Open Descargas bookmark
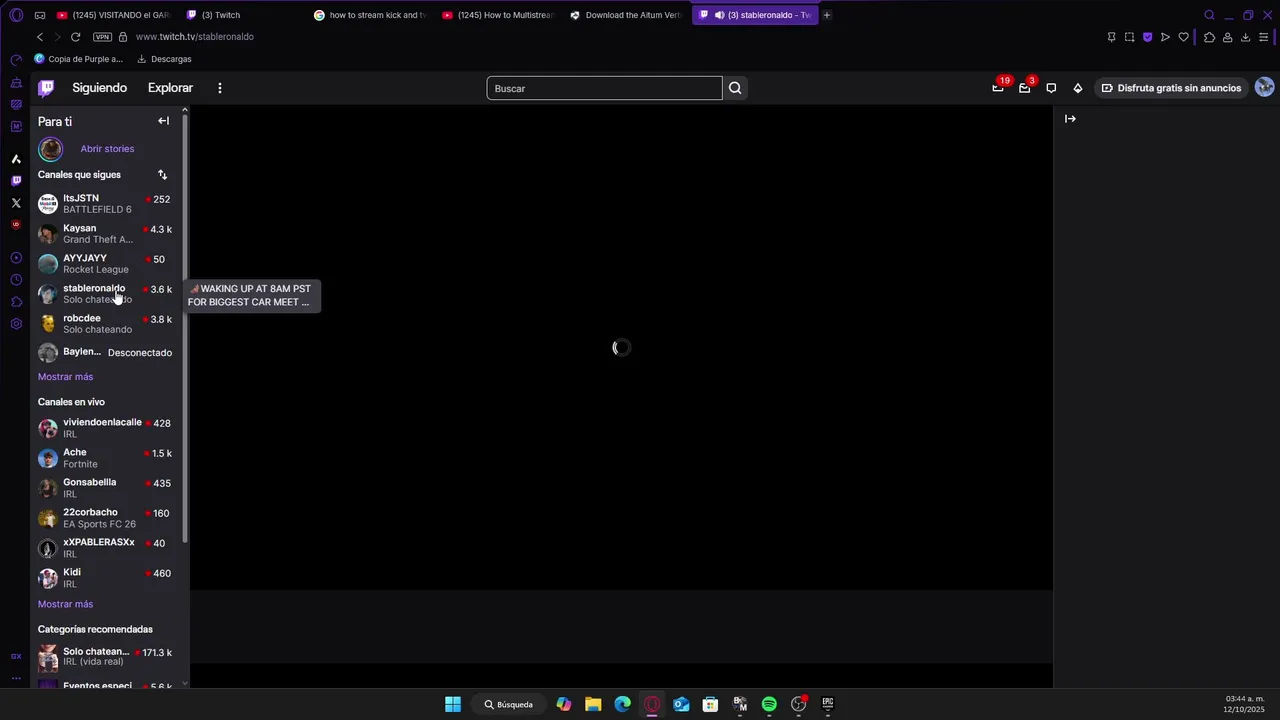The height and width of the screenshot is (720, 1280). tap(164, 59)
